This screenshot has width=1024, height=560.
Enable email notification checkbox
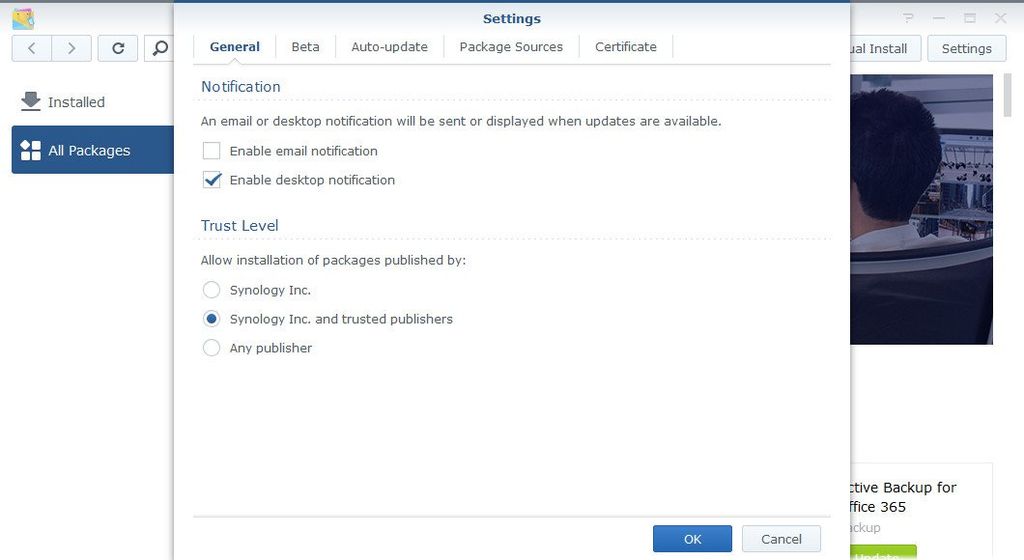pos(212,151)
